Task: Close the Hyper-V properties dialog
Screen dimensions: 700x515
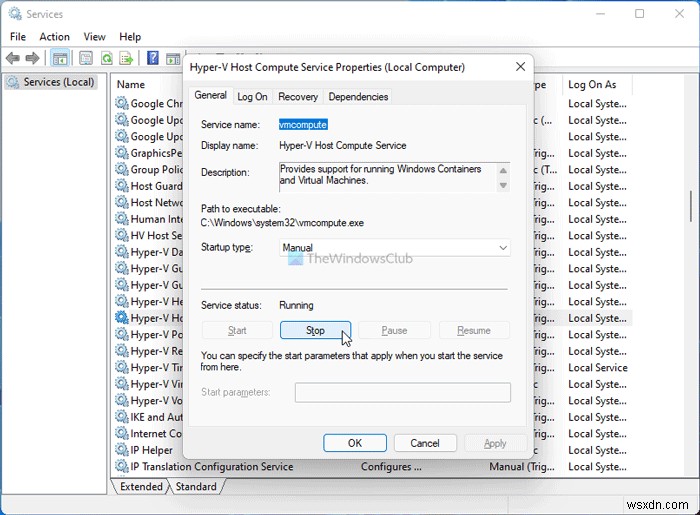Action: point(521,67)
